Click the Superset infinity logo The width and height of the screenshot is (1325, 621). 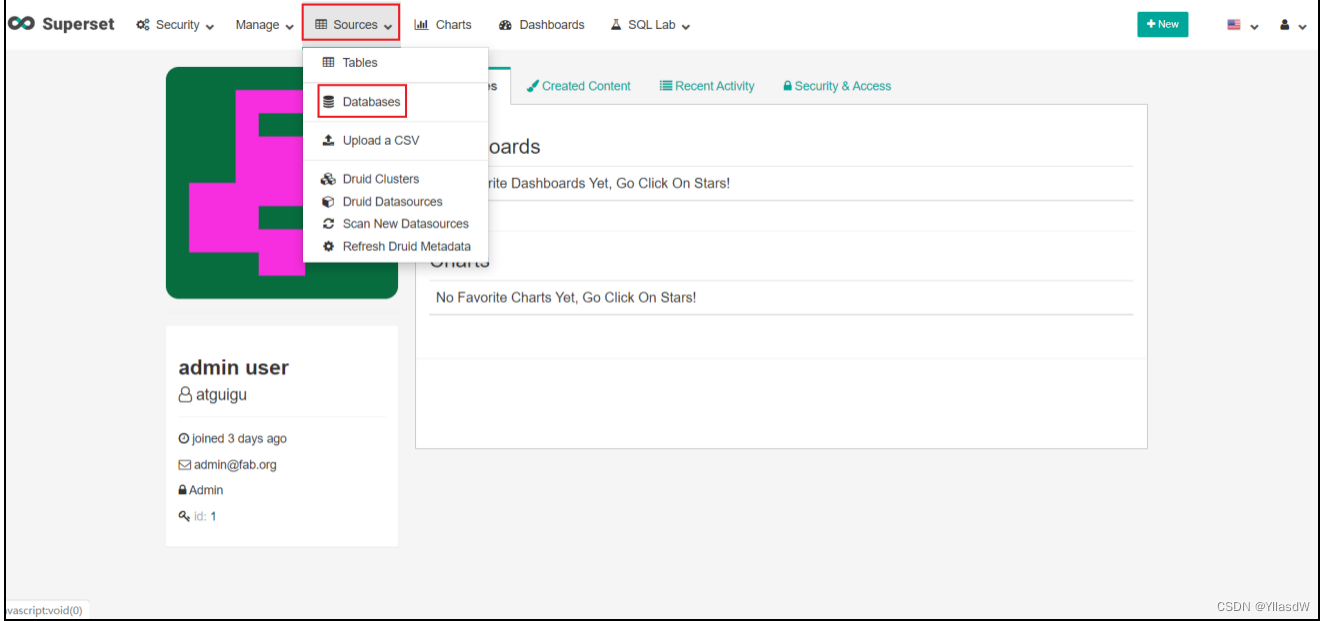(21, 24)
